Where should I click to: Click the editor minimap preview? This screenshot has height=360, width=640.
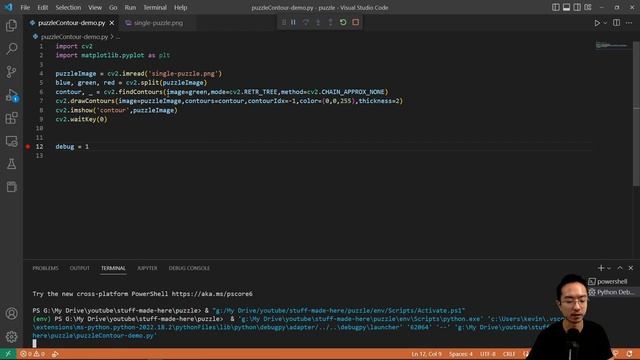611,45
